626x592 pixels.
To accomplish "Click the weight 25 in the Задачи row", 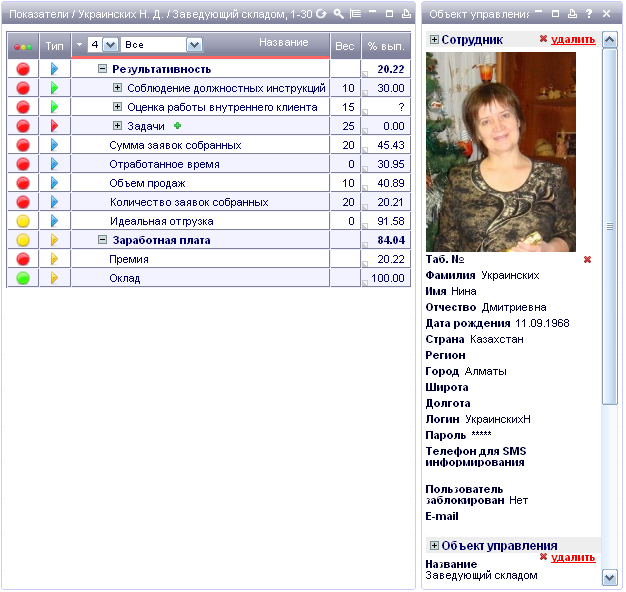I will [348, 126].
